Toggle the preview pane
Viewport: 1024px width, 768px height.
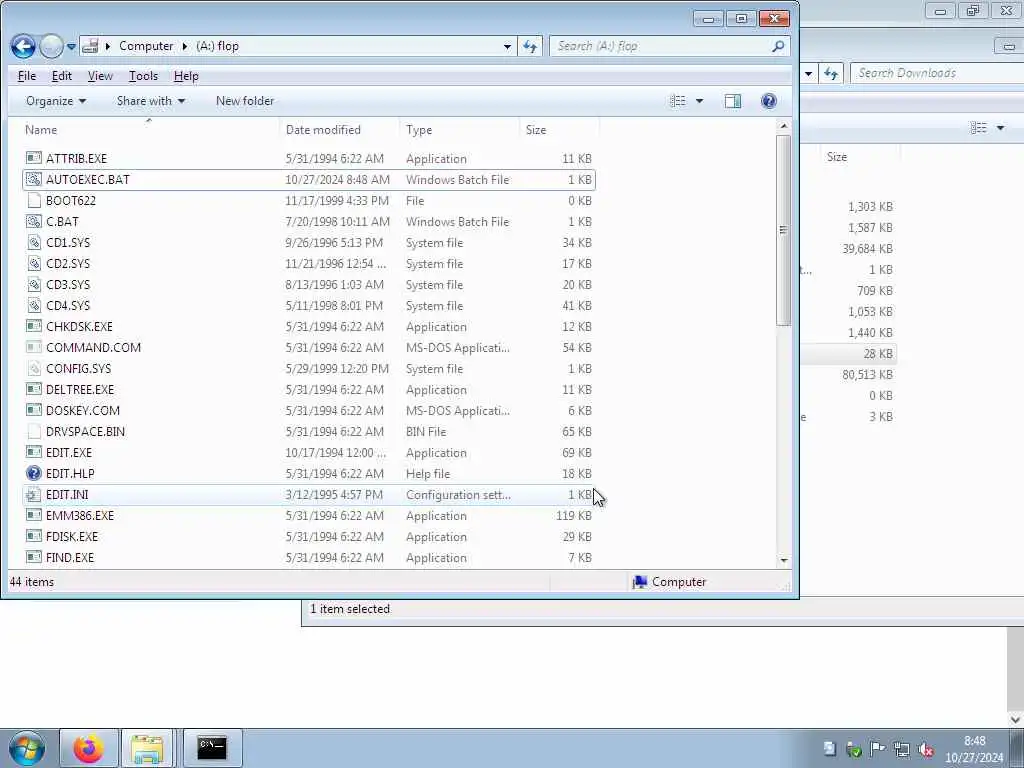pos(733,101)
